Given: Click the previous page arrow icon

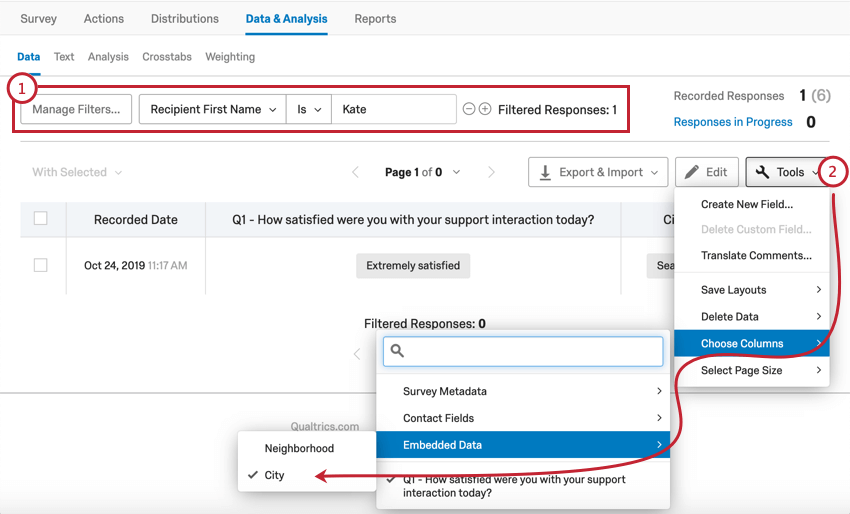Looking at the screenshot, I should 355,172.
